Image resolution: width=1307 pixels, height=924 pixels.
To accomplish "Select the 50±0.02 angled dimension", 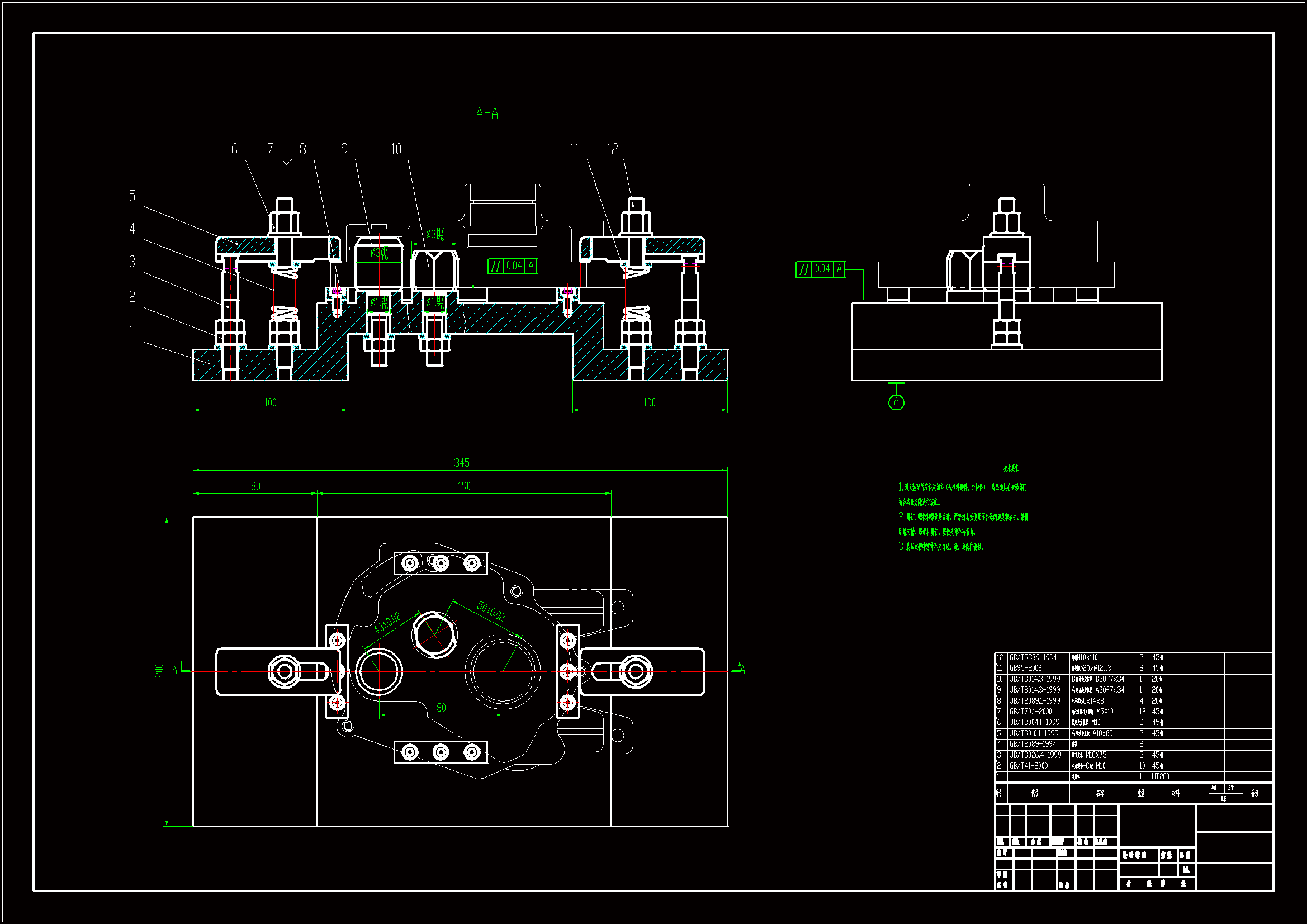I will [x=491, y=611].
